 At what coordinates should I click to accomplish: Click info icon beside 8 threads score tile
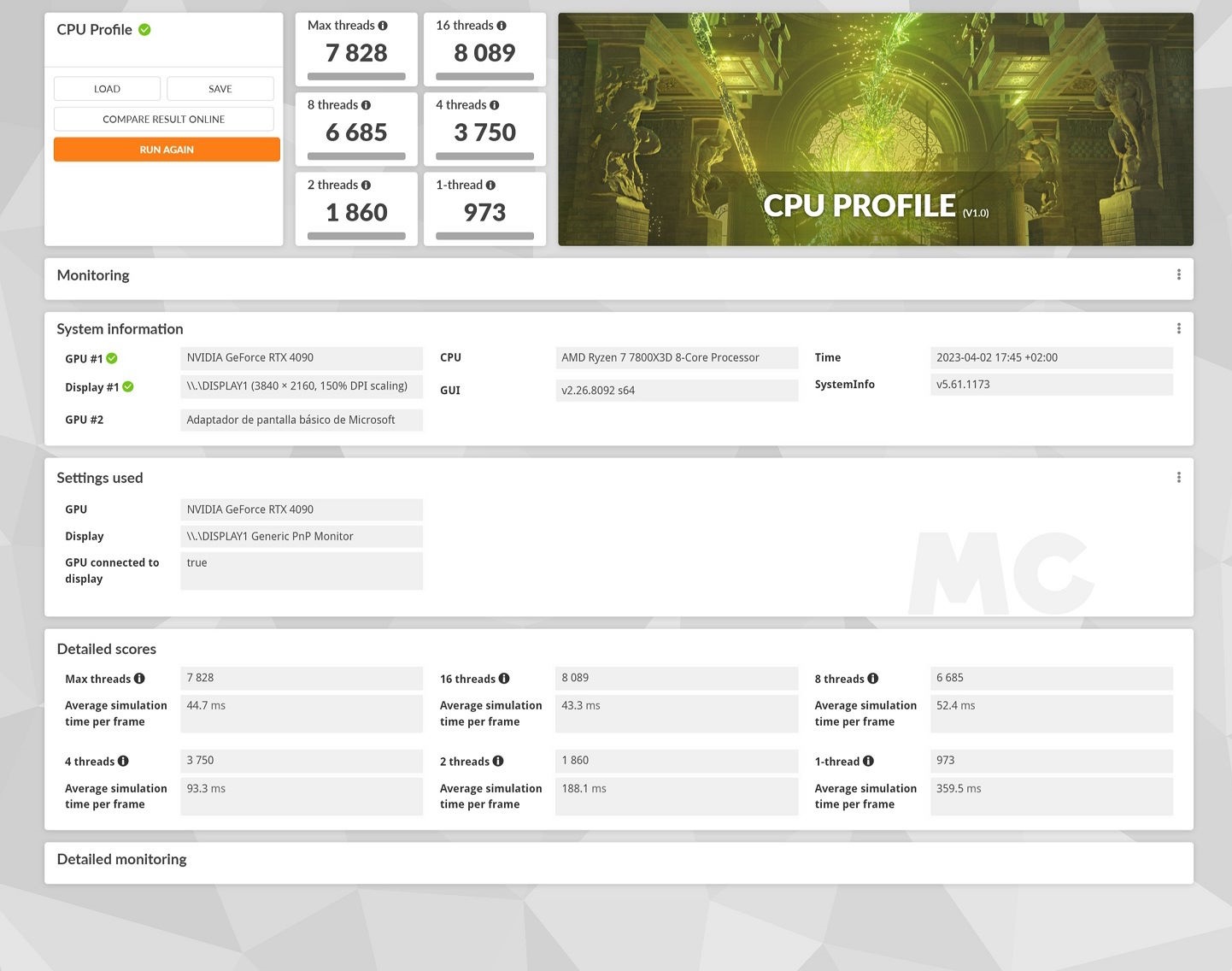tap(366, 105)
